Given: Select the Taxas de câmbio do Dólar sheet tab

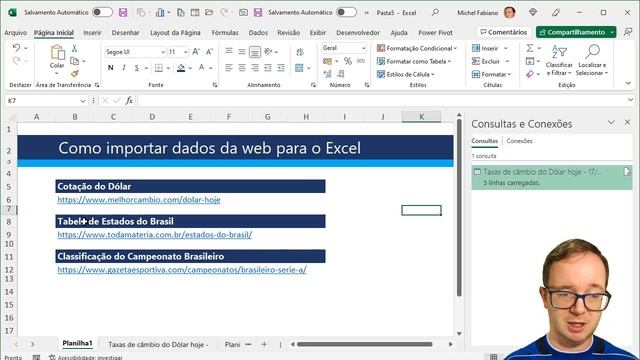Looking at the screenshot, I should tap(158, 344).
